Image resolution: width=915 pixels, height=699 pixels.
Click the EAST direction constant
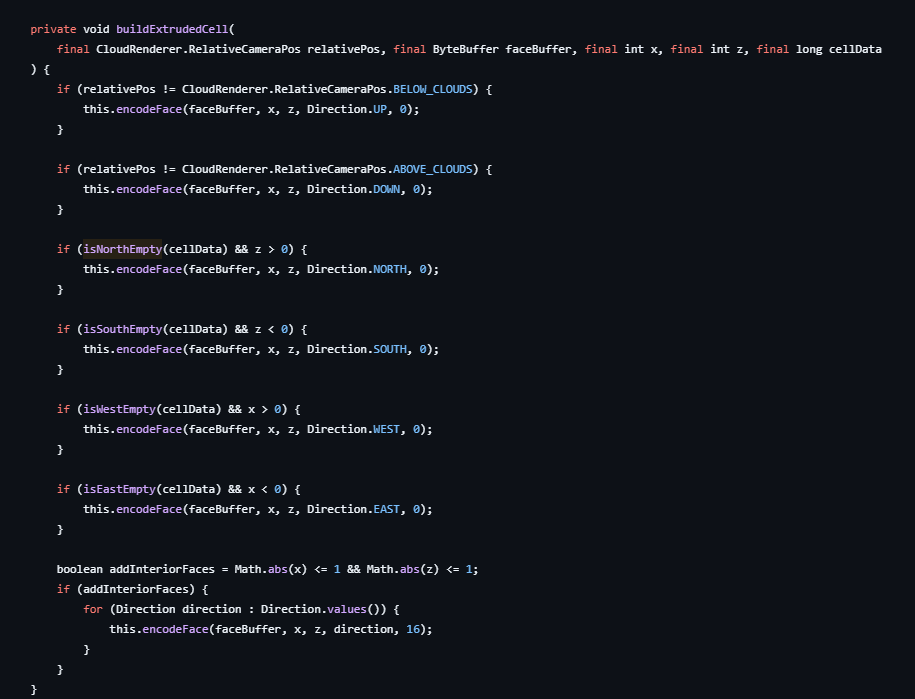pos(386,509)
